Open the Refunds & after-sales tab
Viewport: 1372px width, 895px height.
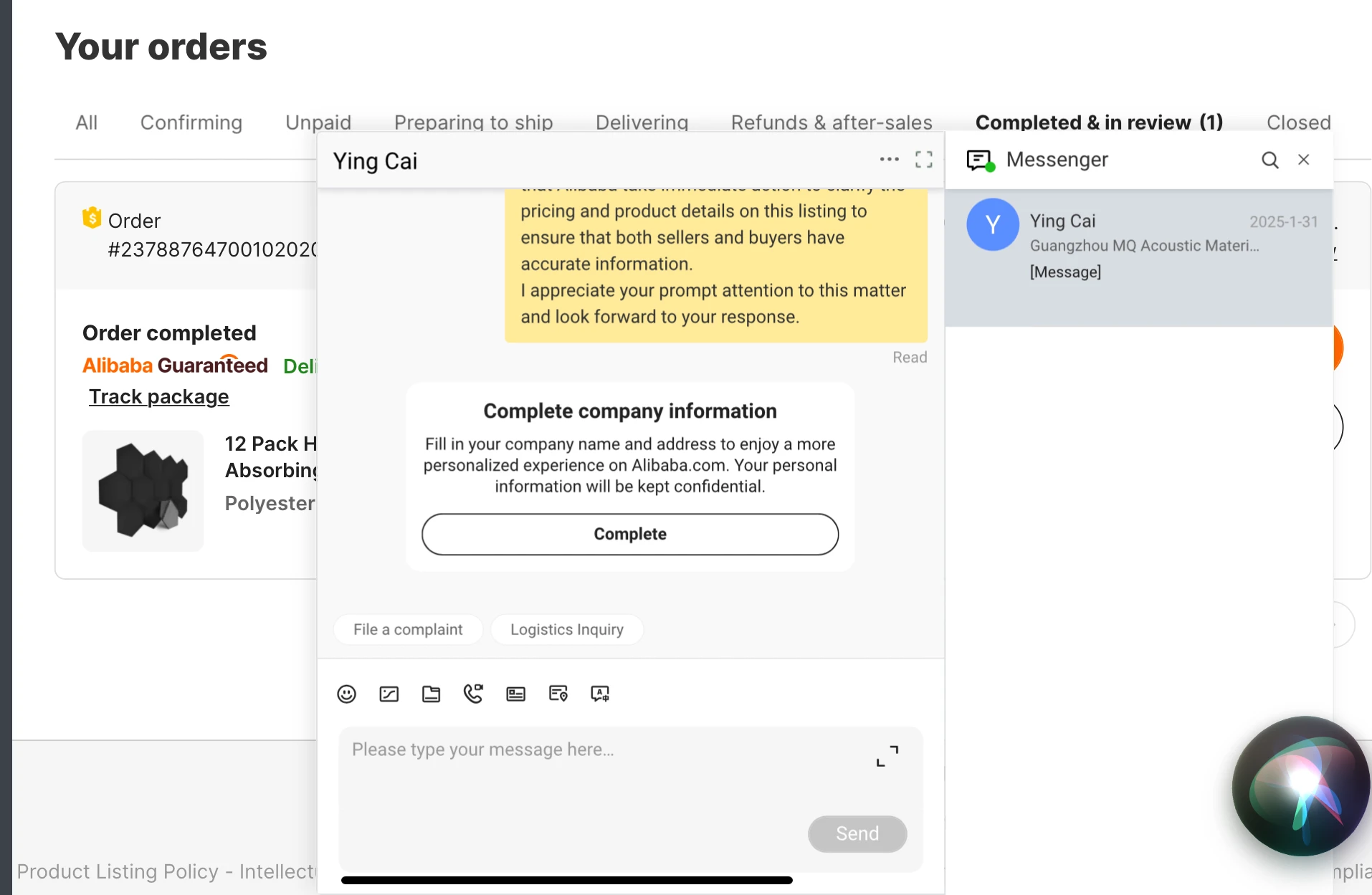coord(832,123)
